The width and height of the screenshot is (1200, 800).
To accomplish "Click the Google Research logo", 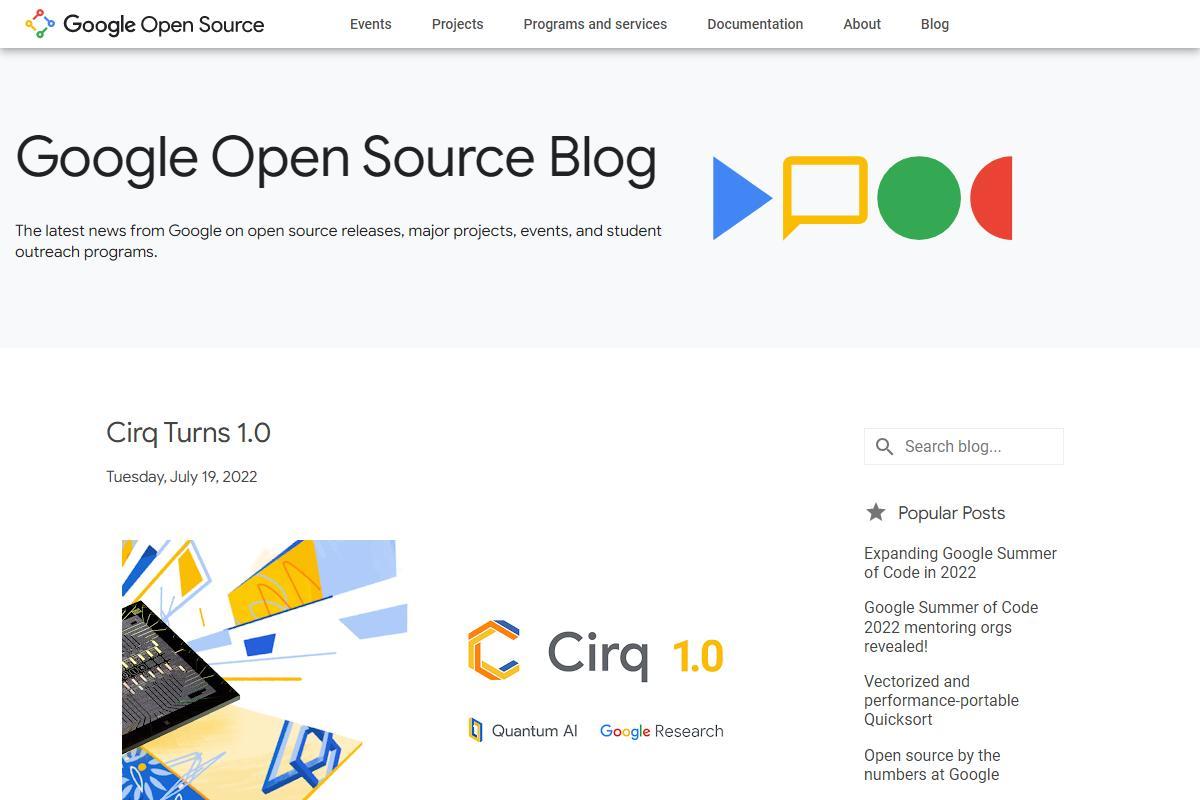I will (x=662, y=731).
